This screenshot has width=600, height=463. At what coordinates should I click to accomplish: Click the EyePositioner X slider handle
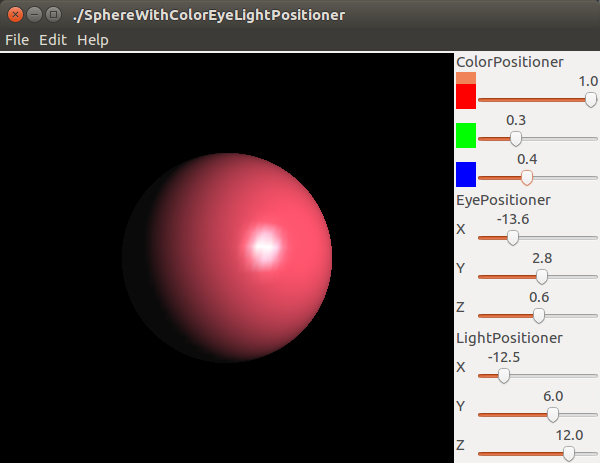pyautogui.click(x=513, y=238)
